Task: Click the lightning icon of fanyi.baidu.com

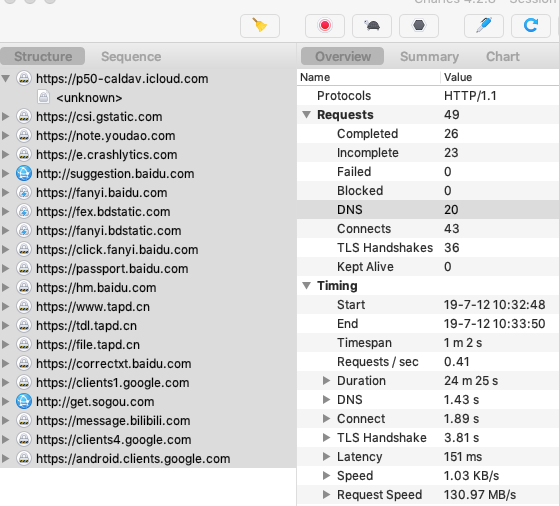Action: [24, 193]
